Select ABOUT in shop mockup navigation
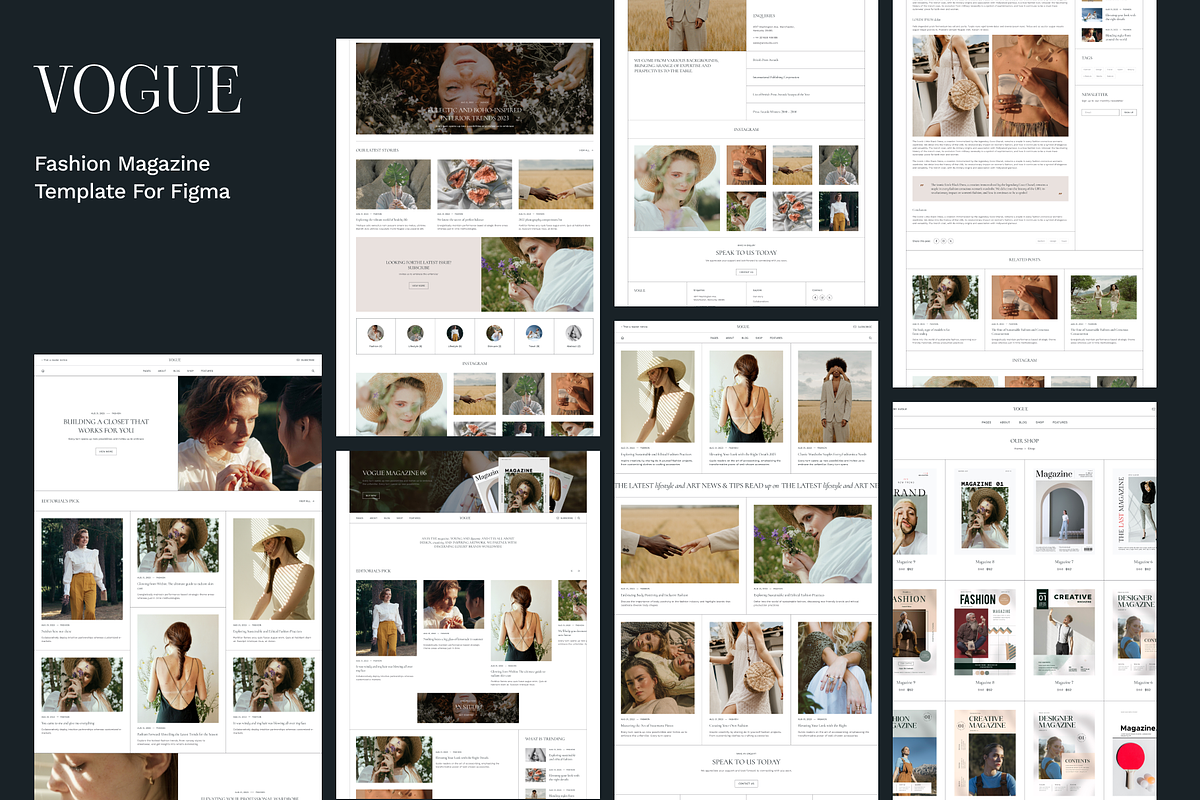Image resolution: width=1200 pixels, height=800 pixels. (1005, 422)
